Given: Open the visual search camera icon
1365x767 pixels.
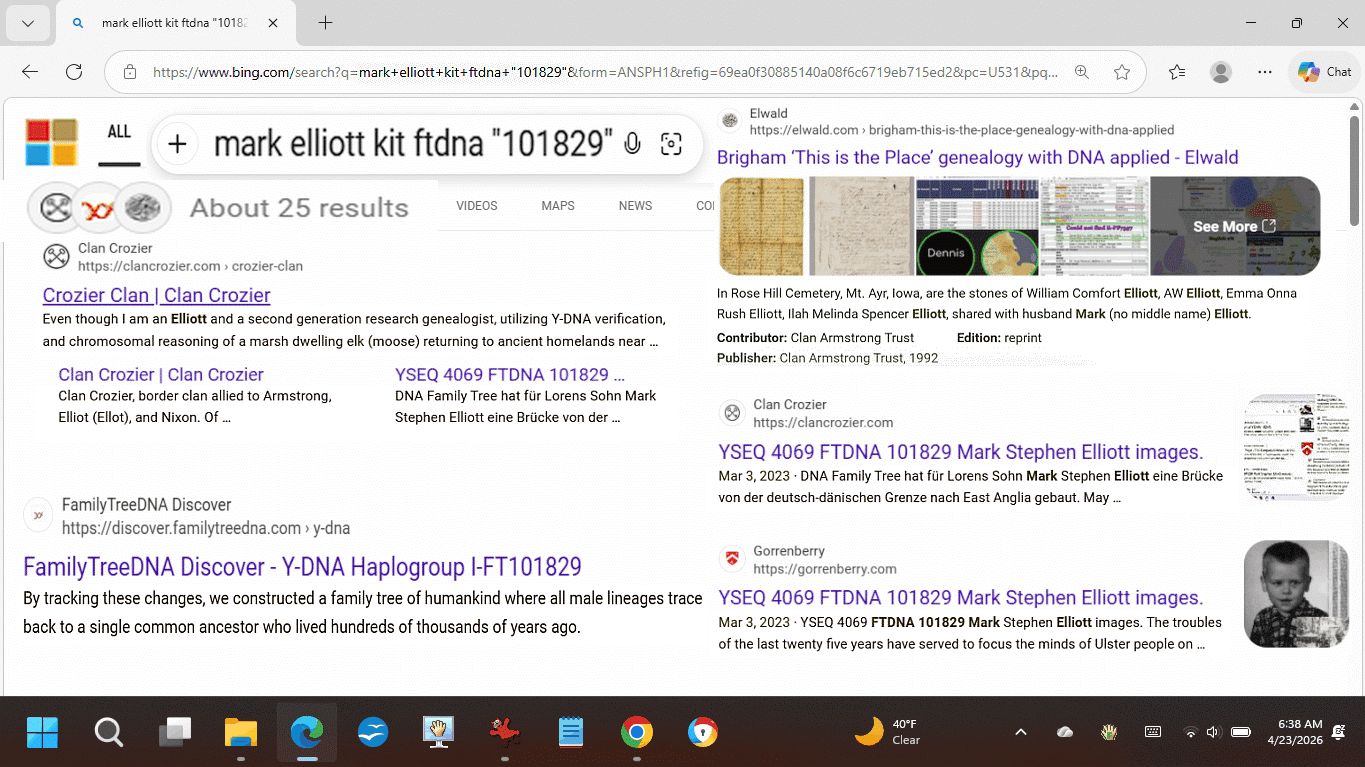Looking at the screenshot, I should click(671, 144).
